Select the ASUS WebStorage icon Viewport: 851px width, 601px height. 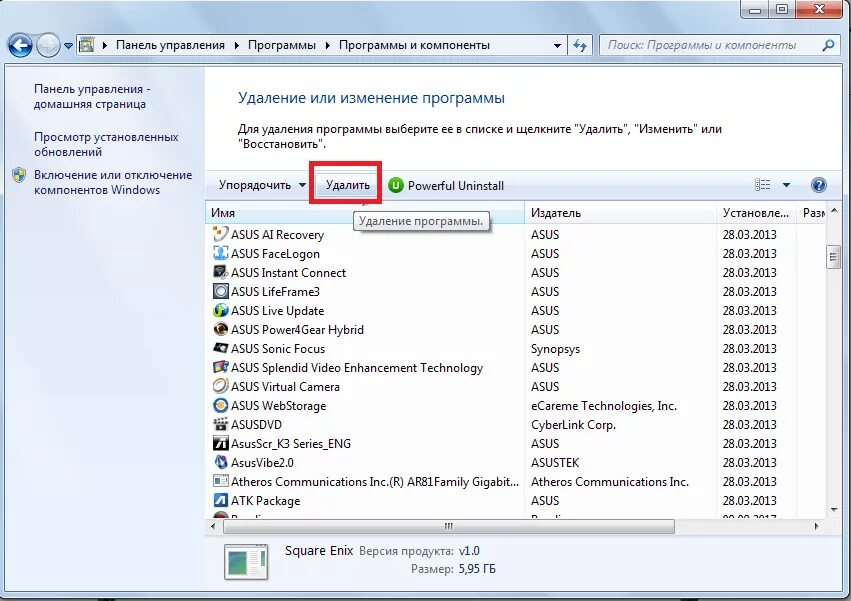220,405
